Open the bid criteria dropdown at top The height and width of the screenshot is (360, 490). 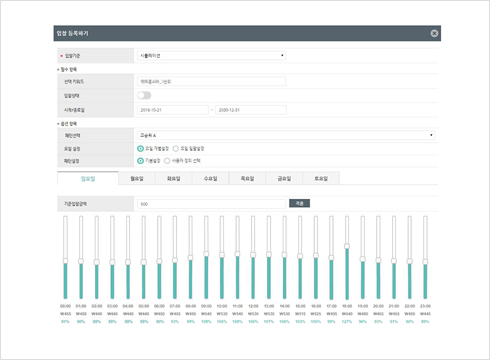coord(211,56)
